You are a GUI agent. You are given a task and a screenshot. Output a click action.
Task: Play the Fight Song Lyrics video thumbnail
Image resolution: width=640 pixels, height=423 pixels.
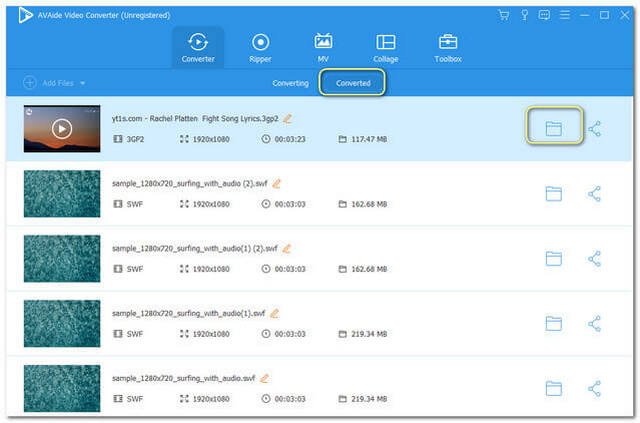(62, 129)
